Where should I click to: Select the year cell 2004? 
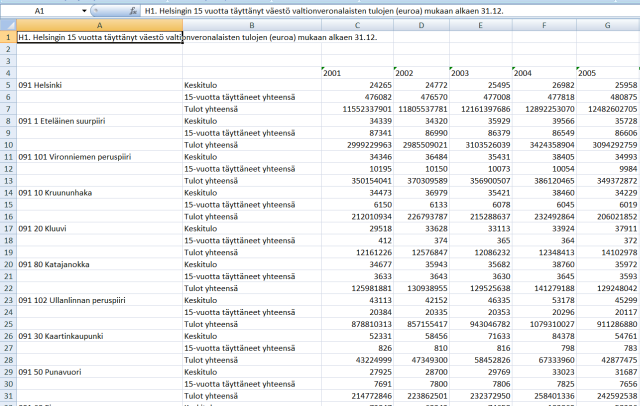coord(544,73)
